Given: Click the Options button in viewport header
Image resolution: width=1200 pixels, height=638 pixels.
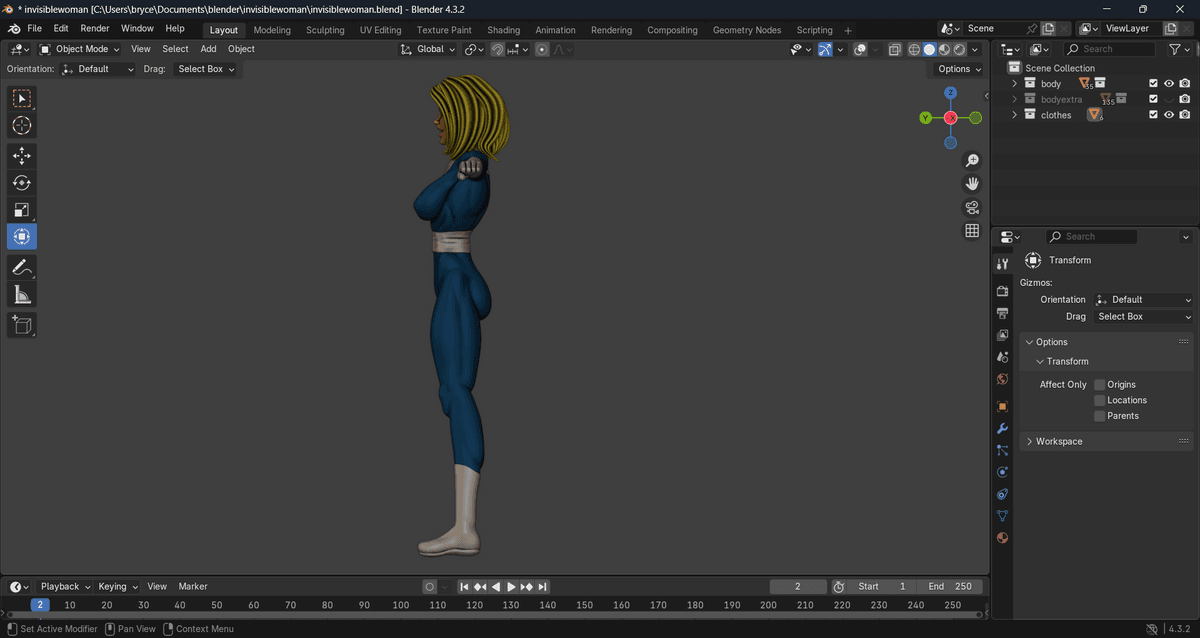Looking at the screenshot, I should [x=958, y=69].
